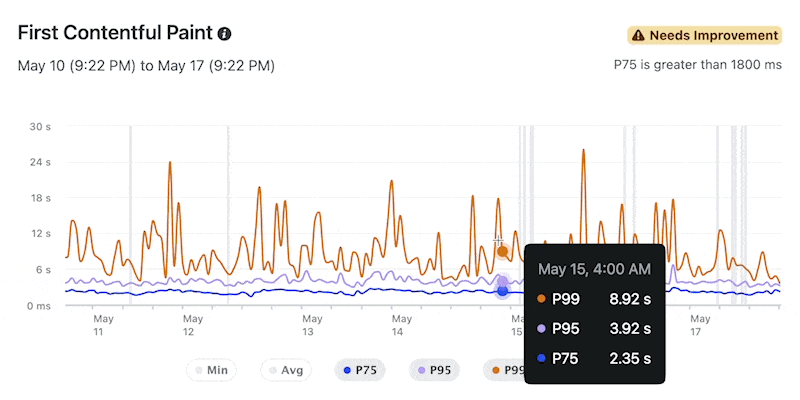The image size is (800, 400).
Task: Click the orange P99 dot in the tooltip
Action: pyautogui.click(x=541, y=297)
